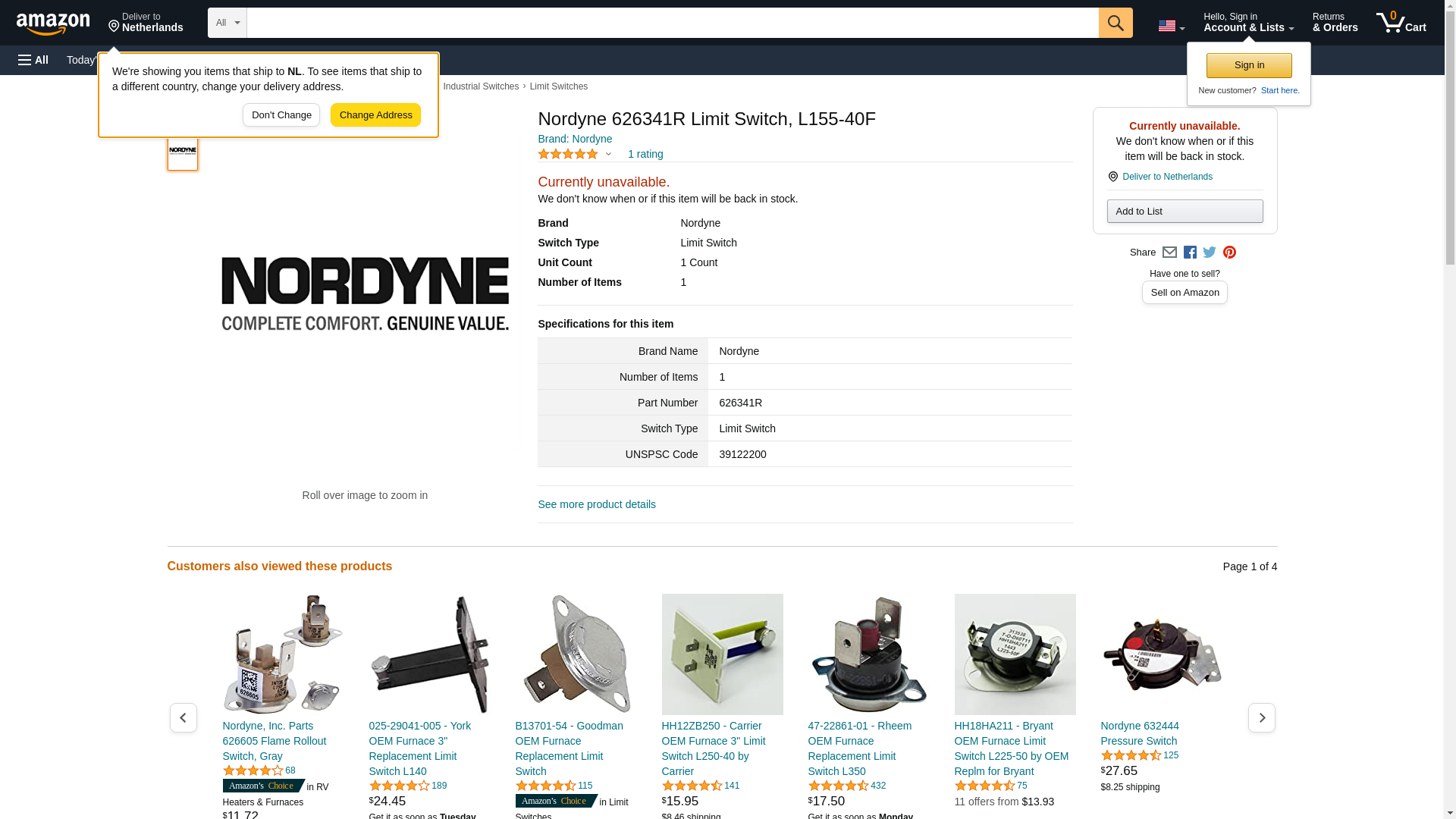Expand the All search category dropdown
Viewport: 1456px width, 819px height.
(x=227, y=23)
